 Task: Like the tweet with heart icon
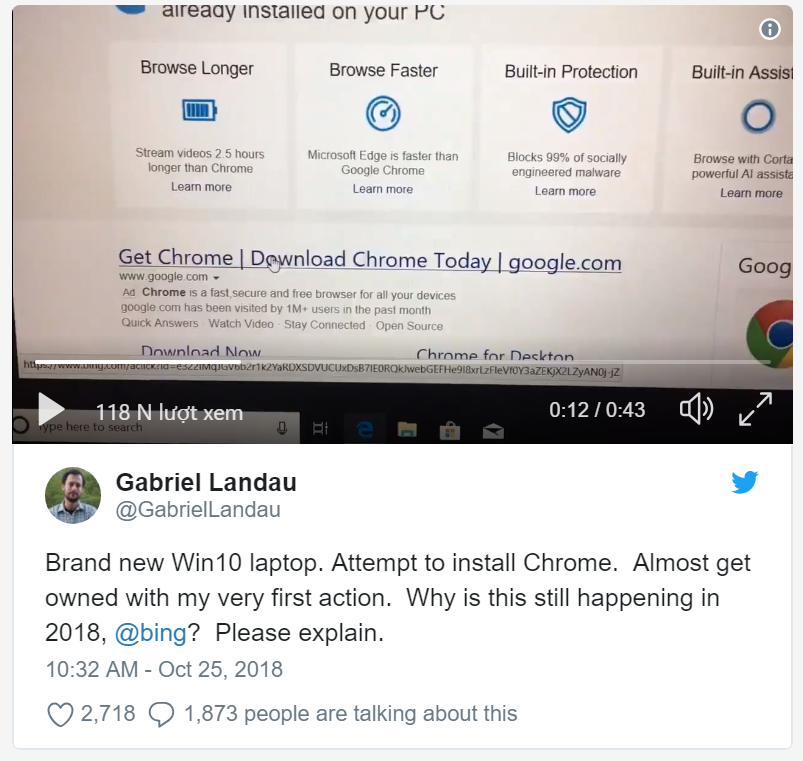click(x=60, y=714)
